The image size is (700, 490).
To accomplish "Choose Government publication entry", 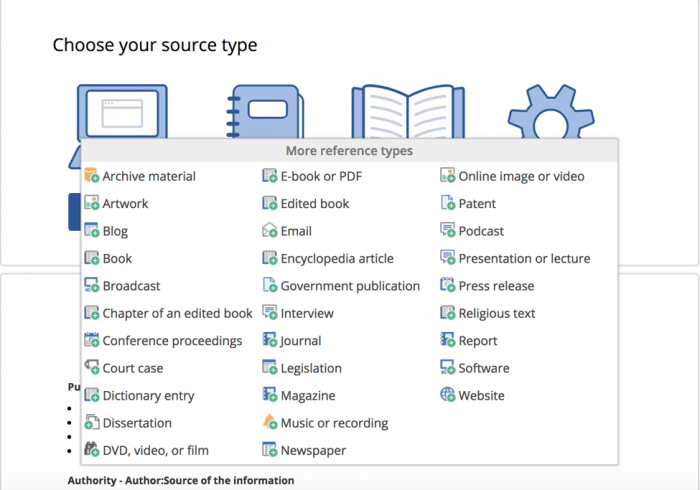I will [x=350, y=286].
